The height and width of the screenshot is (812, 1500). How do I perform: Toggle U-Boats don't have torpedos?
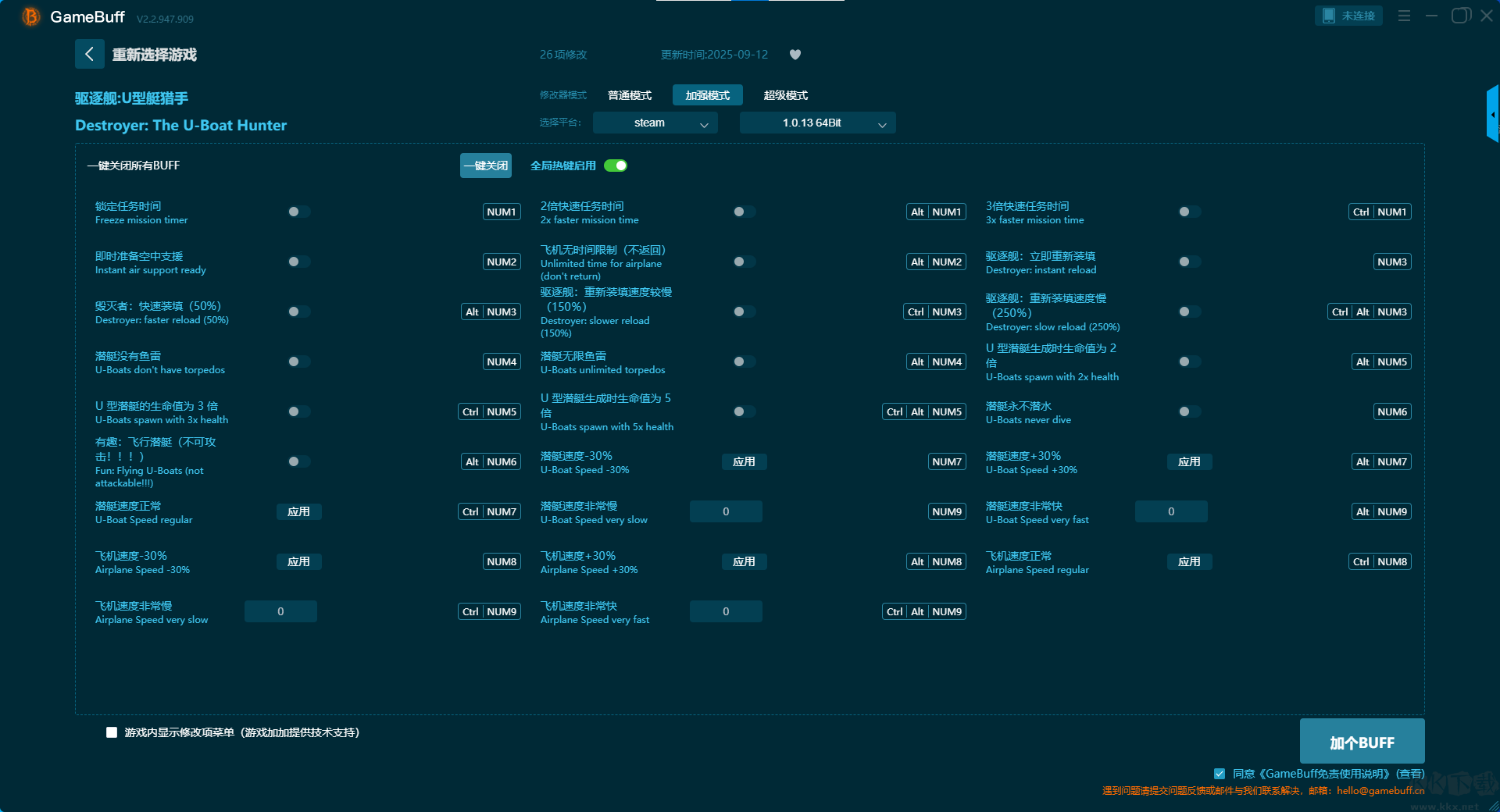[299, 361]
